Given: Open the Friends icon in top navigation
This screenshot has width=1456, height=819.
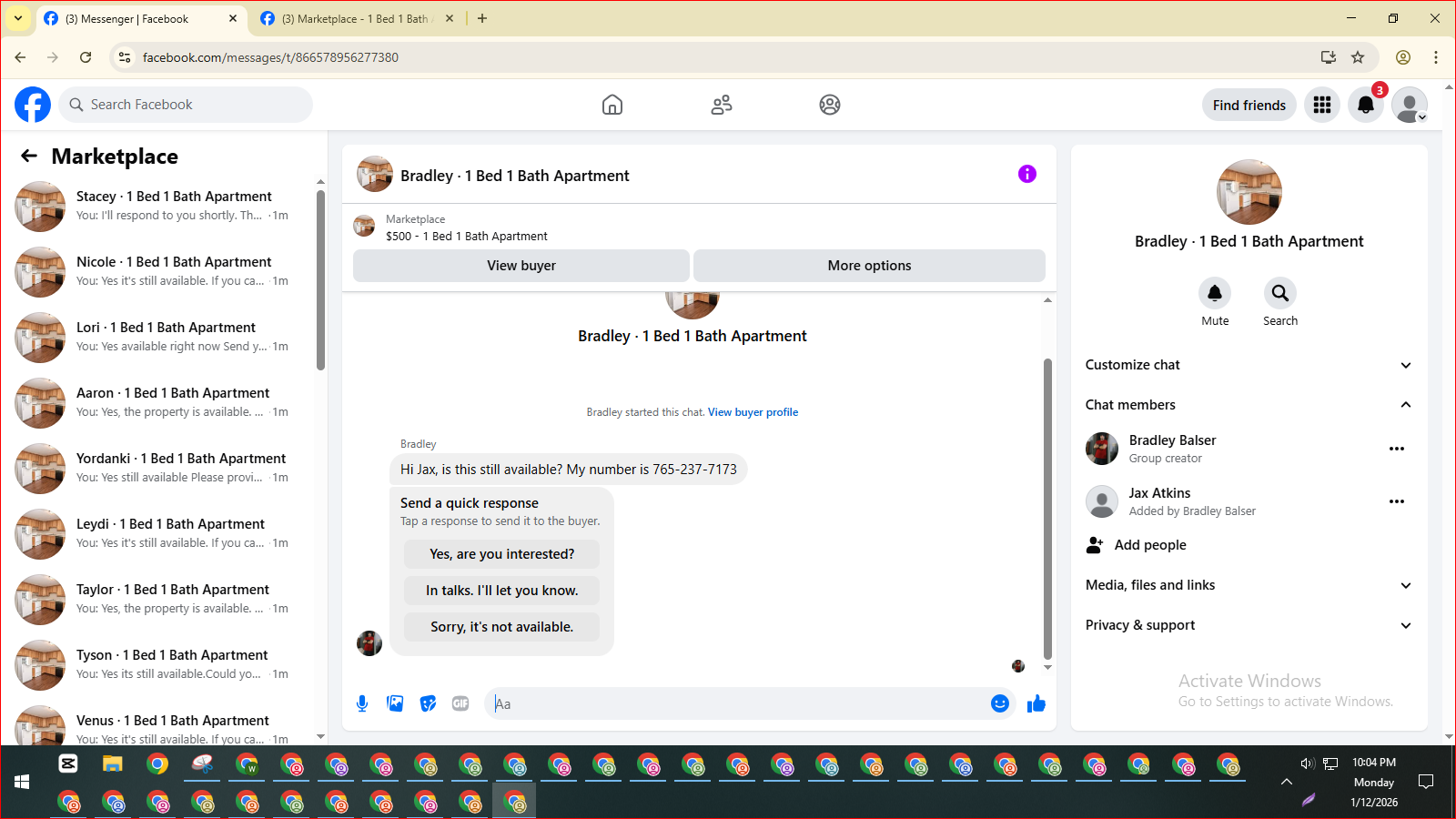Looking at the screenshot, I should [722, 105].
